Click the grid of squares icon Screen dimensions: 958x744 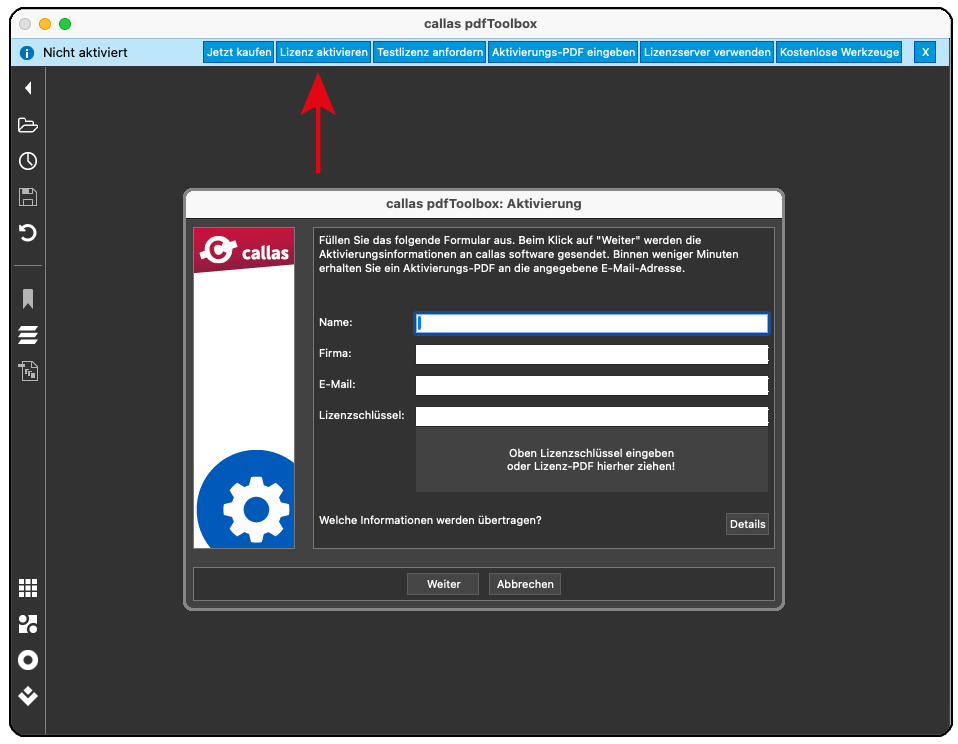click(x=28, y=588)
